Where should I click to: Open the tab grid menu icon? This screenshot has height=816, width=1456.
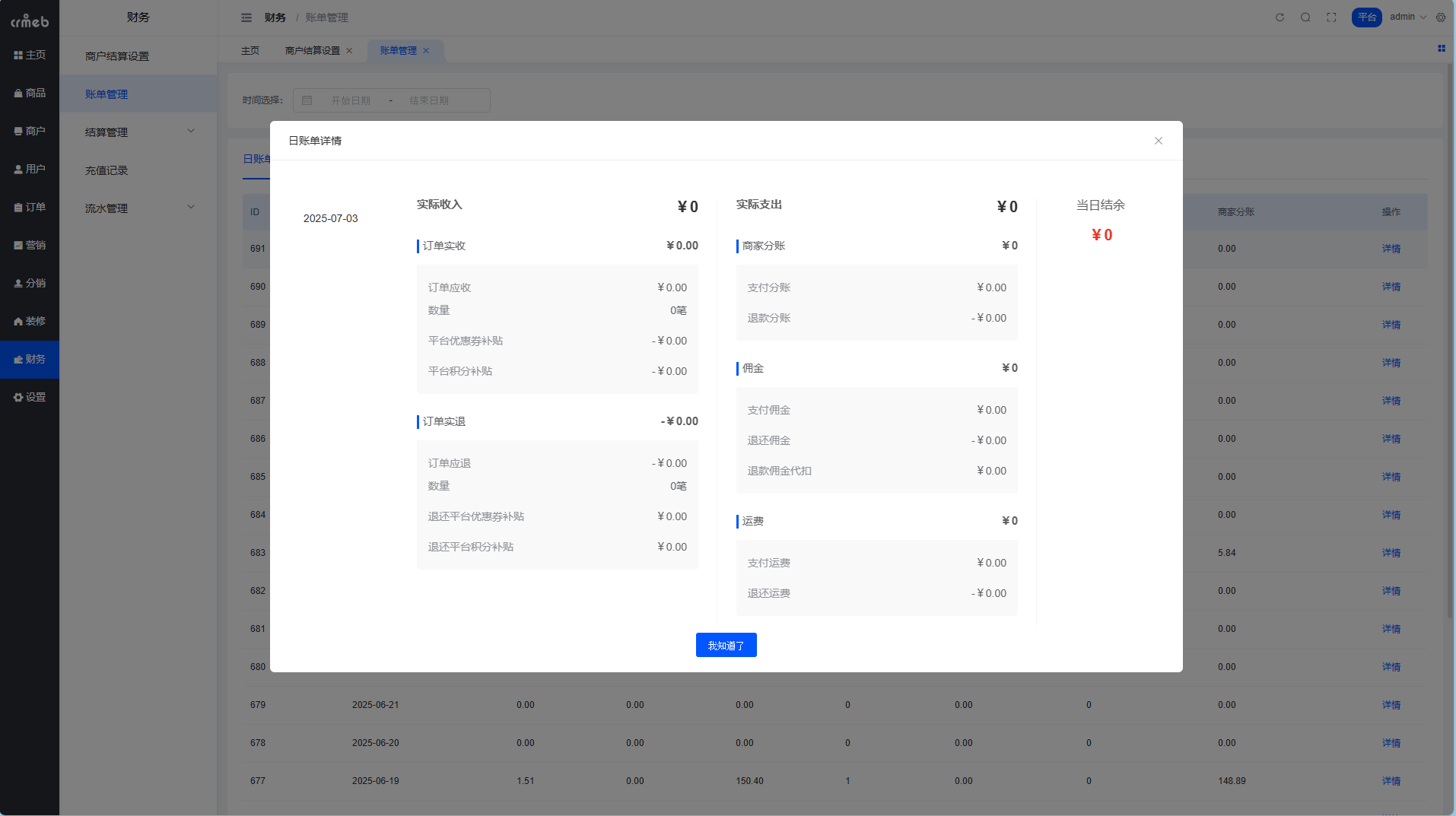point(1441,49)
